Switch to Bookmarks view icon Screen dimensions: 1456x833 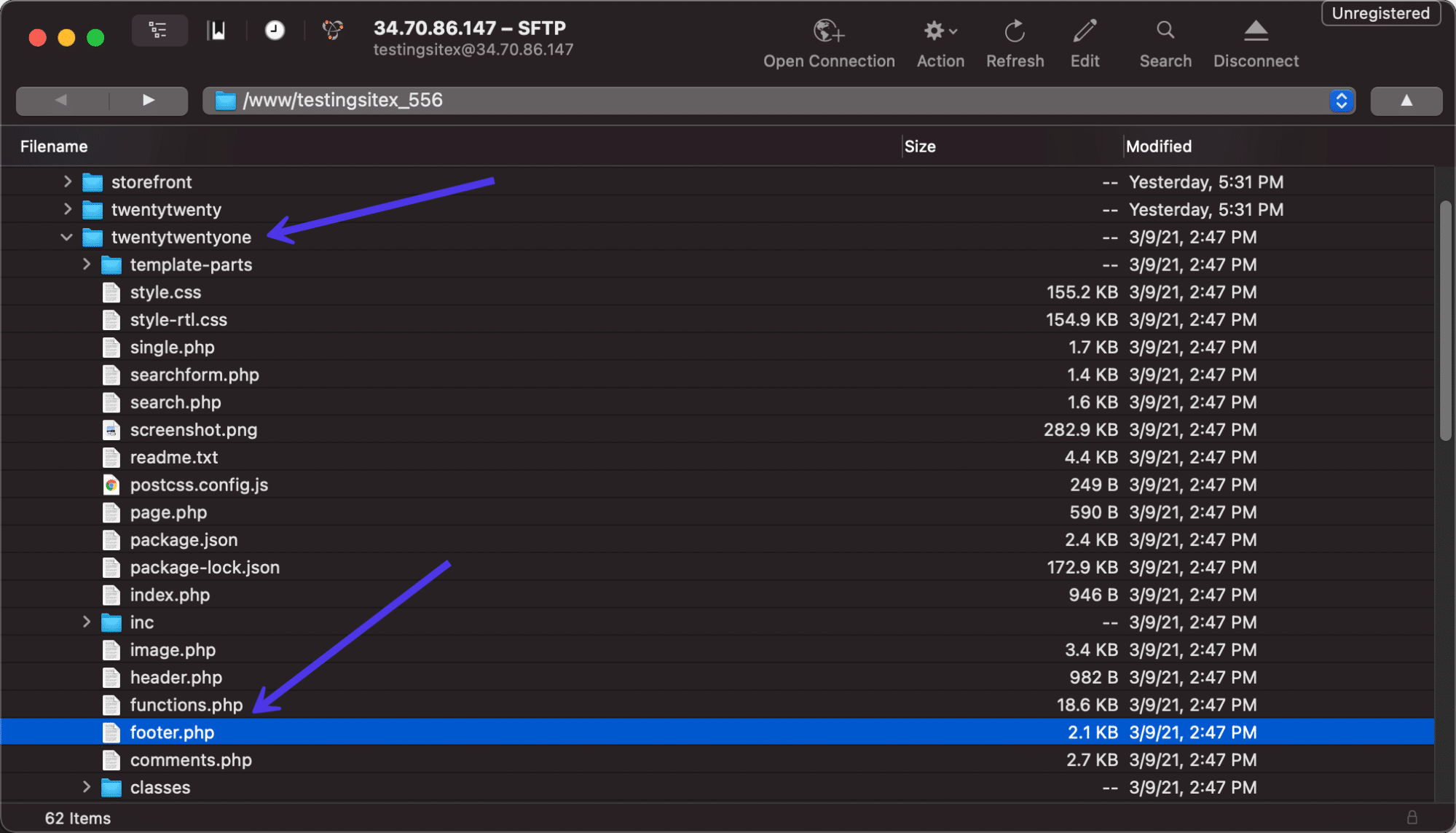(x=216, y=31)
